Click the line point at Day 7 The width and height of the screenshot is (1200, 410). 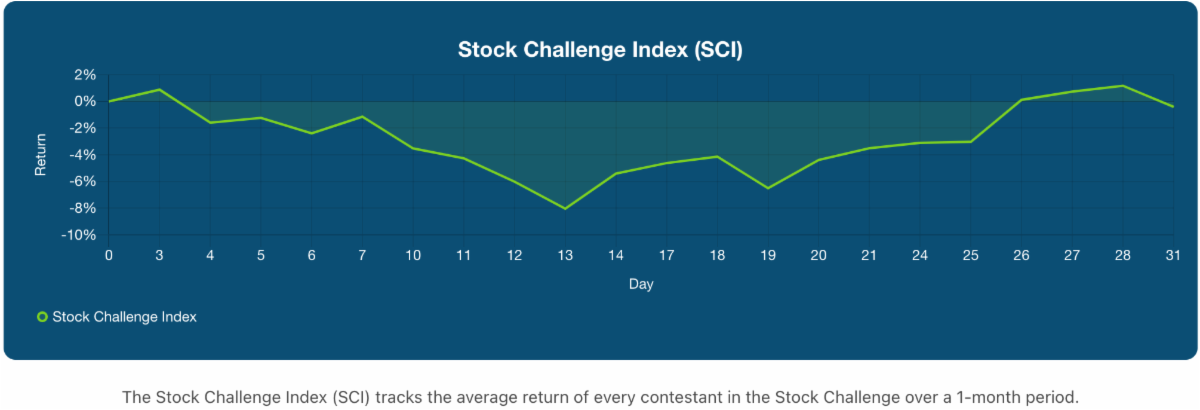[362, 117]
